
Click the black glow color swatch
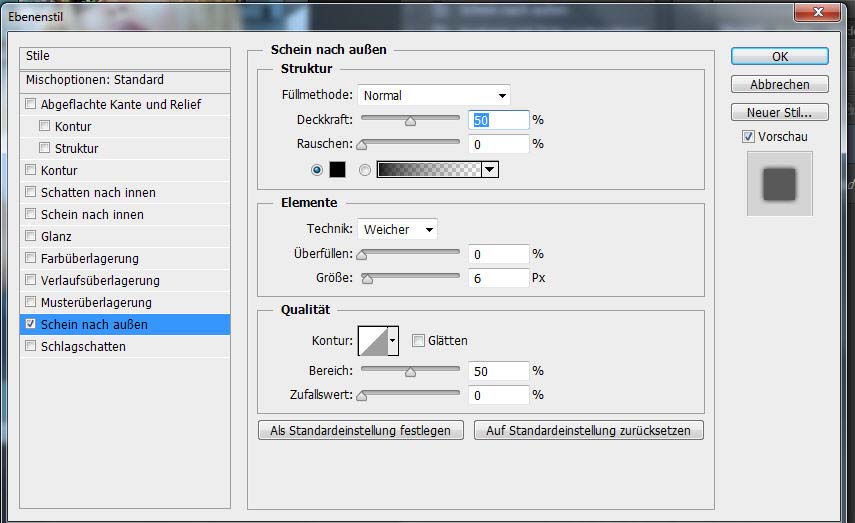[x=337, y=170]
